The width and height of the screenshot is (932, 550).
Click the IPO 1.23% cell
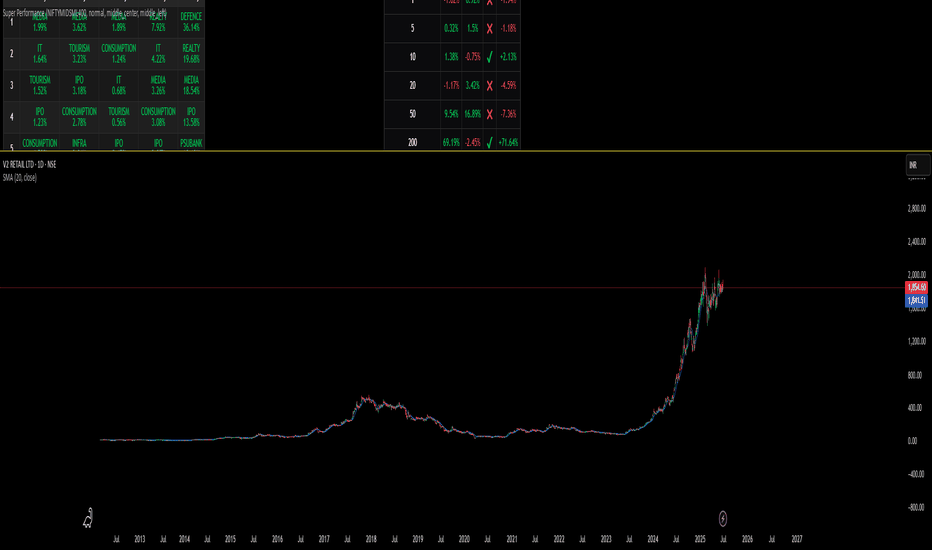(x=40, y=117)
